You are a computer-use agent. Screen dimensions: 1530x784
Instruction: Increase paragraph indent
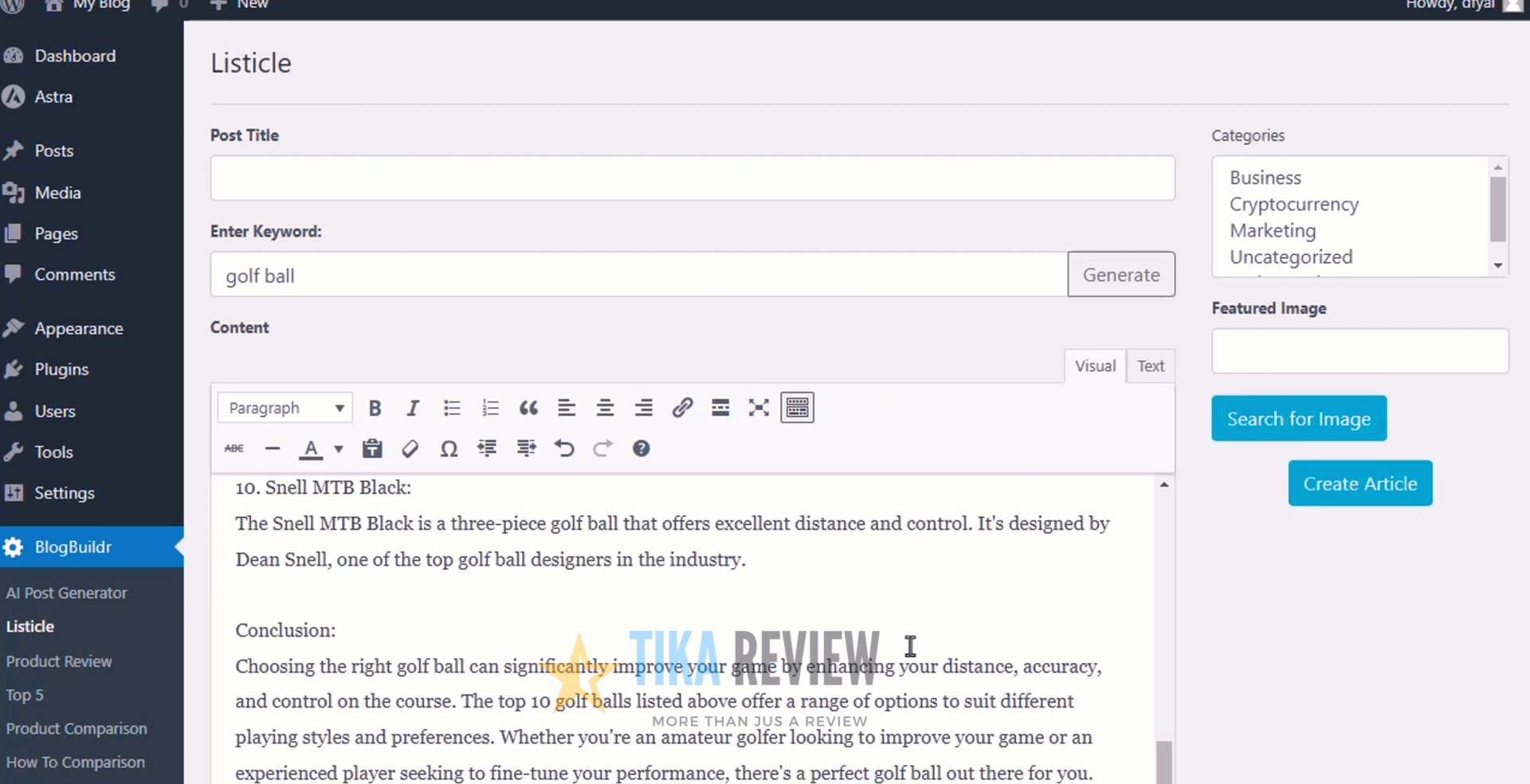526,449
